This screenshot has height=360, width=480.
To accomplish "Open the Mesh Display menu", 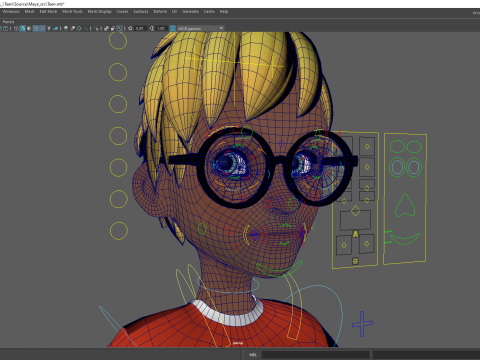I will coord(99,11).
